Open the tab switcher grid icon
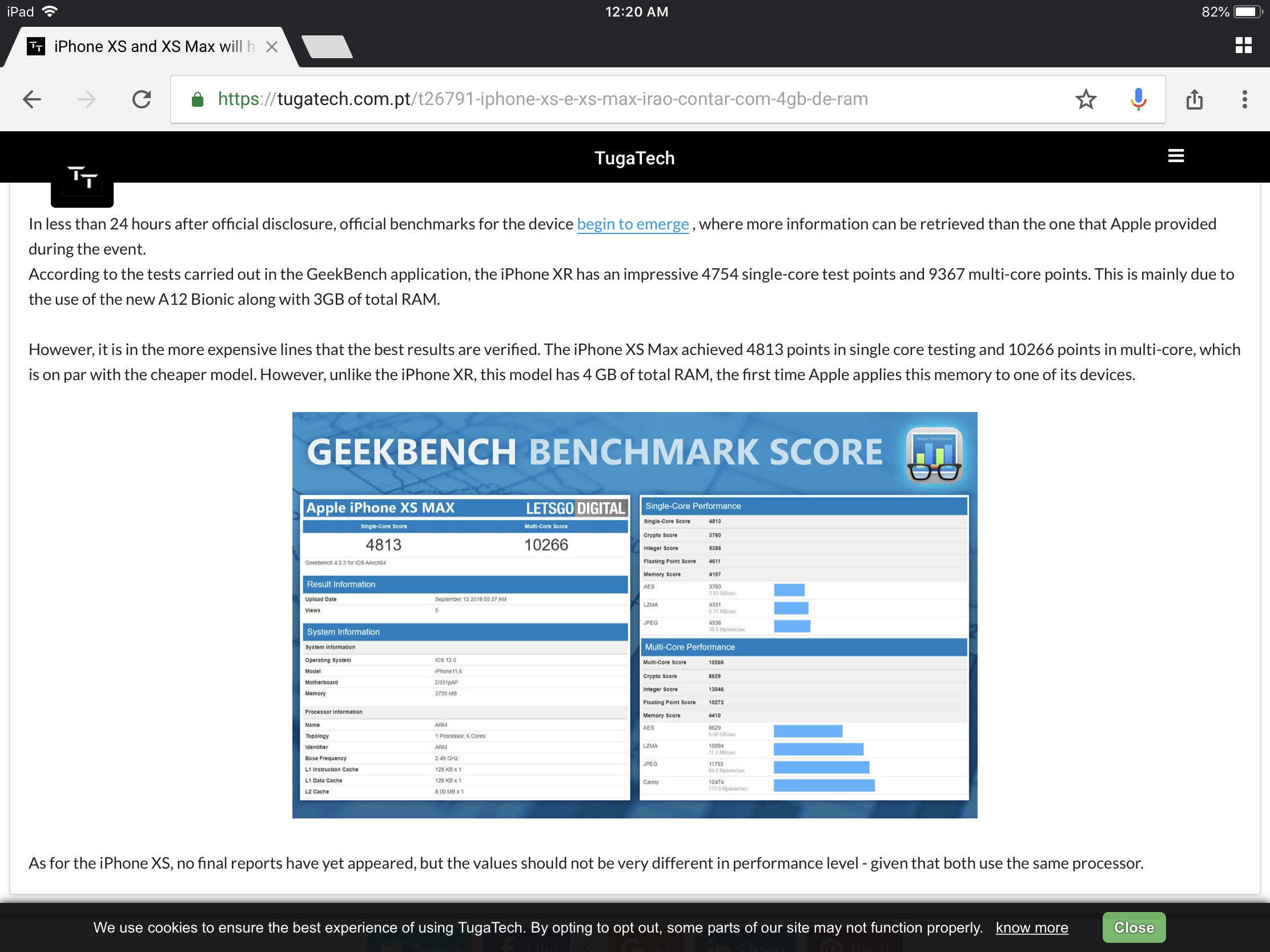This screenshot has width=1270, height=952. tap(1243, 45)
